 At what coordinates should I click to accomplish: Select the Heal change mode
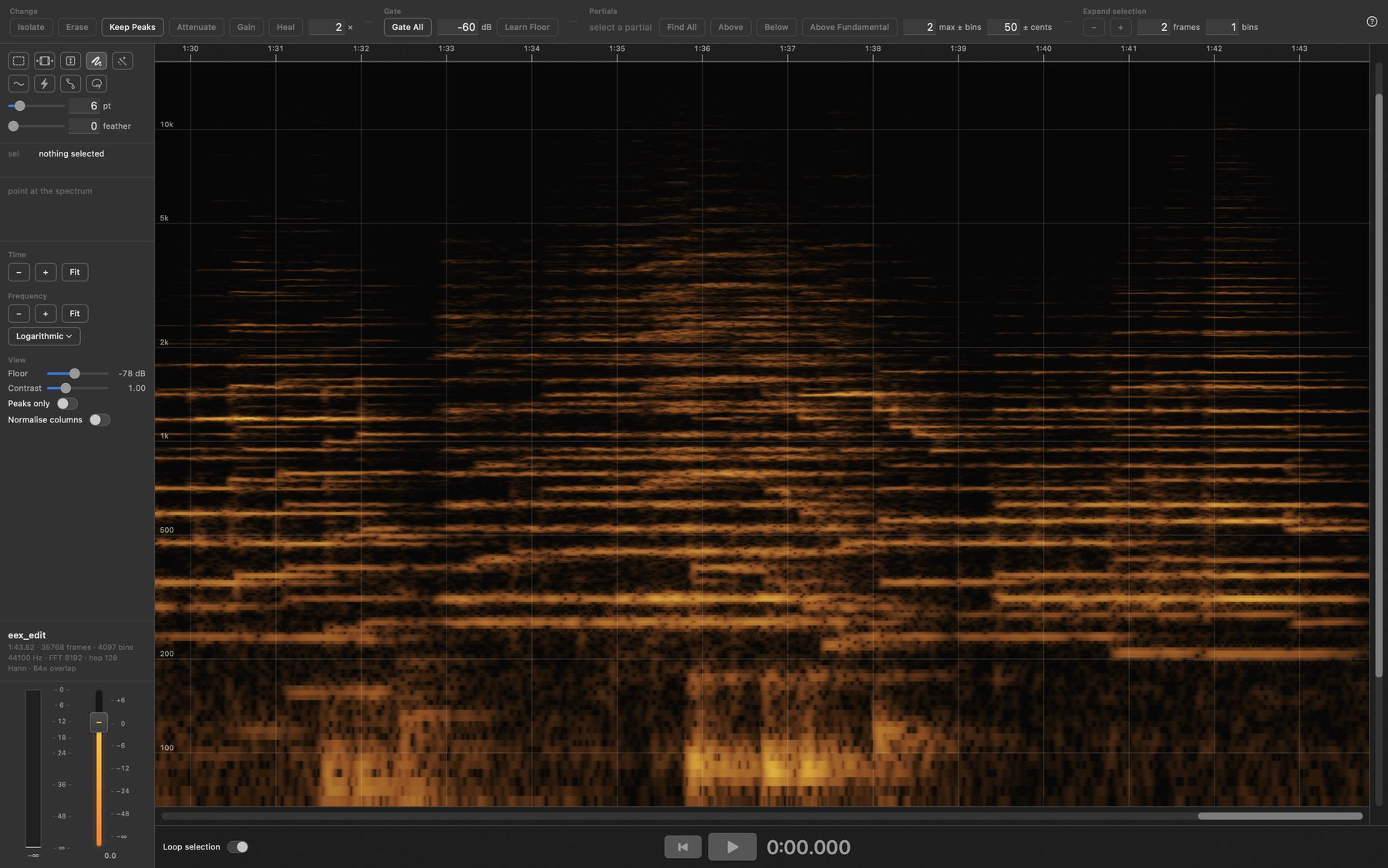point(285,27)
